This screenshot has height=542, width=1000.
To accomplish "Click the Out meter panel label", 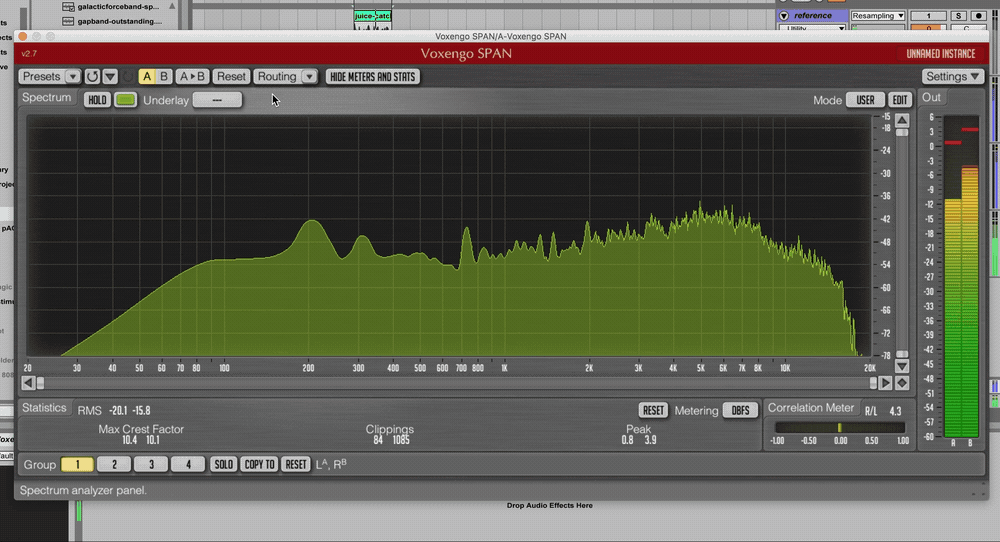I will [x=931, y=98].
